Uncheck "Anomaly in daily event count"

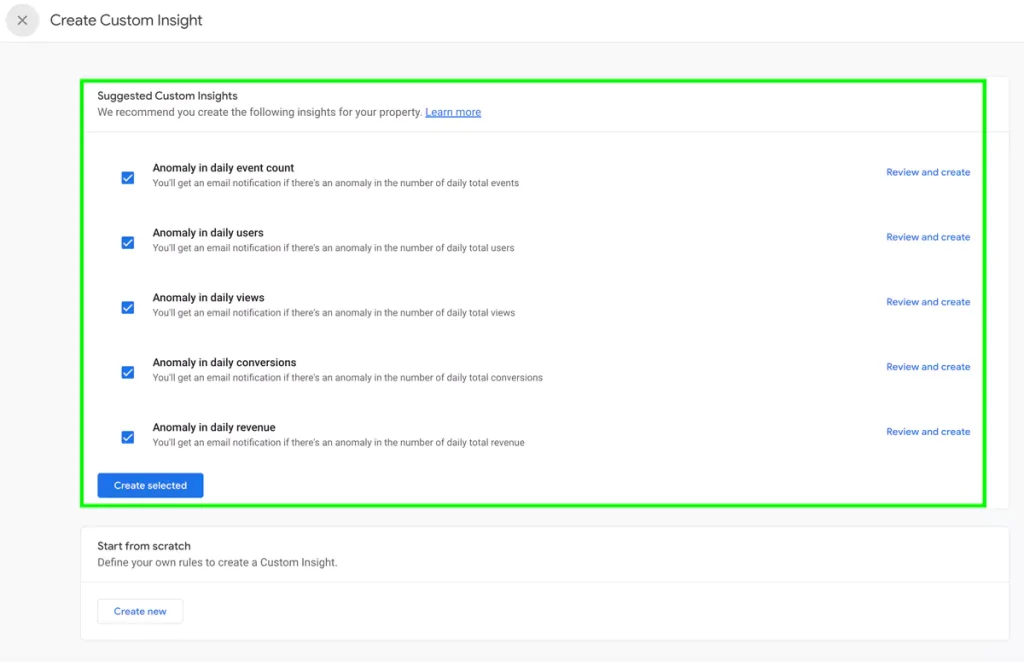pos(127,177)
